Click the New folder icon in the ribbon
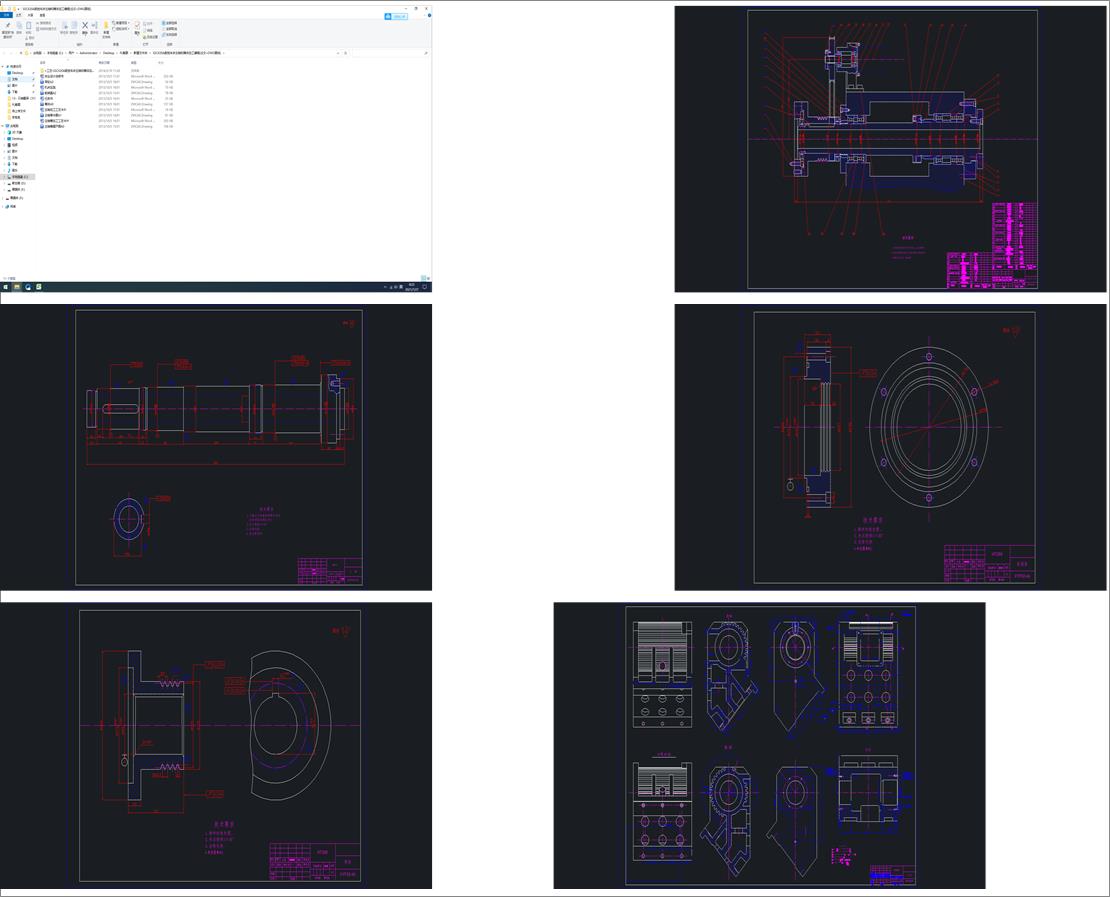 tap(106, 25)
